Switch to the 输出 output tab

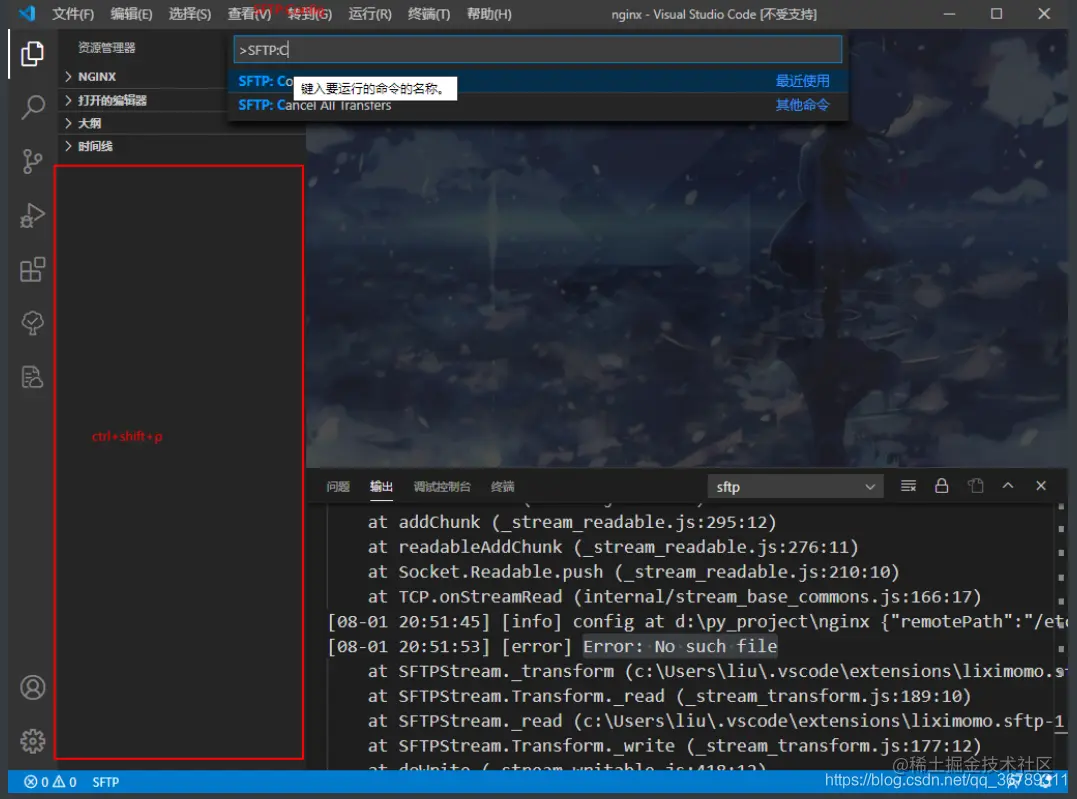(x=381, y=486)
